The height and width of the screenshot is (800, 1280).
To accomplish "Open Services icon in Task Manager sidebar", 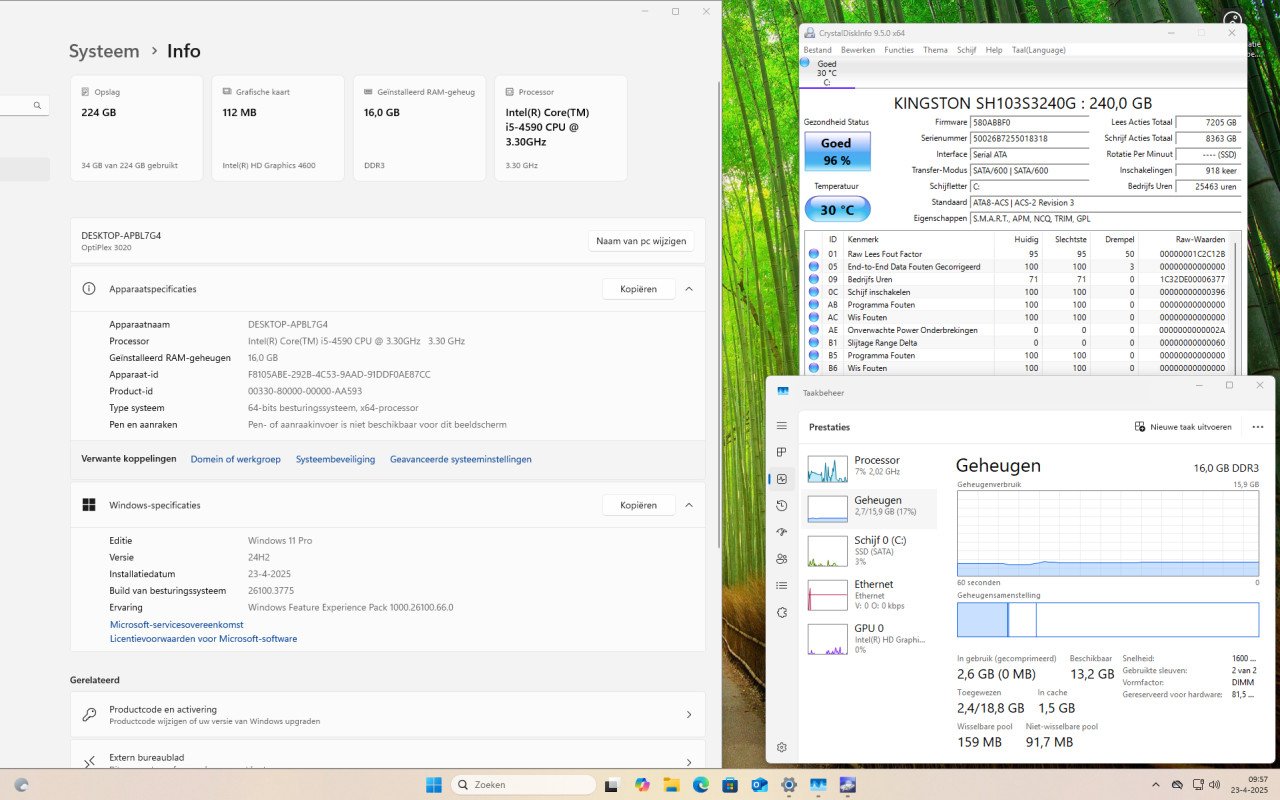I will (782, 612).
